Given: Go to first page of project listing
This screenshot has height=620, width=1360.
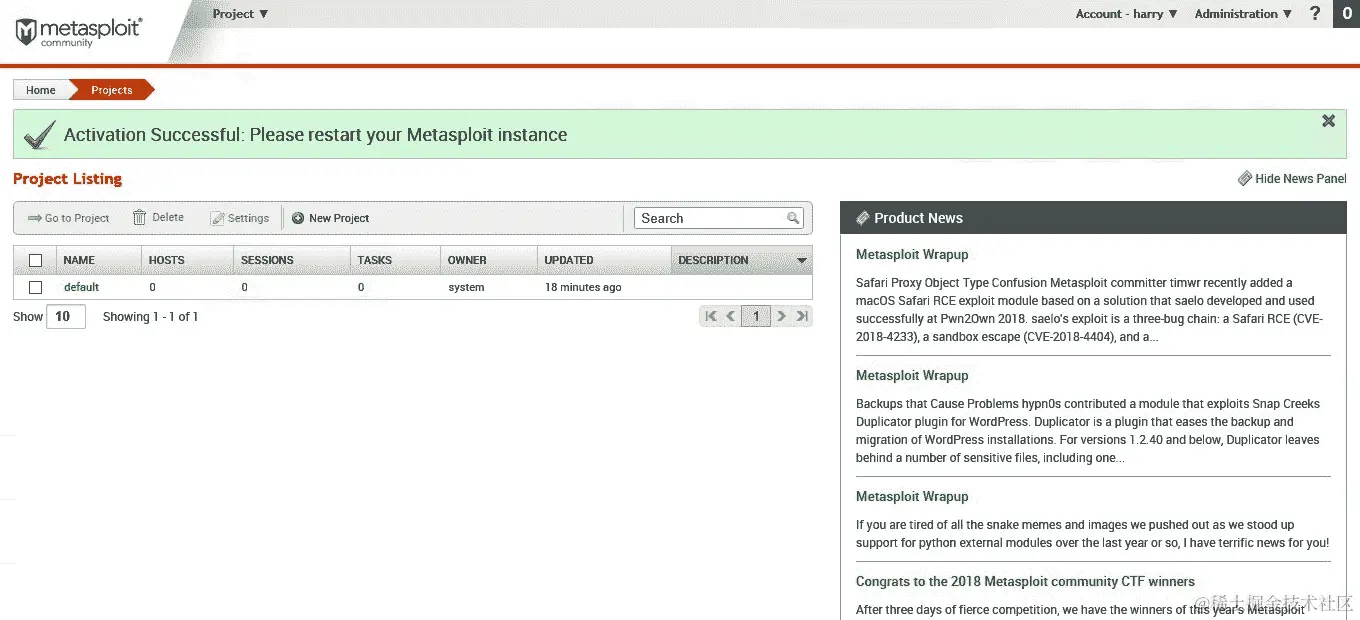Looking at the screenshot, I should (x=711, y=316).
